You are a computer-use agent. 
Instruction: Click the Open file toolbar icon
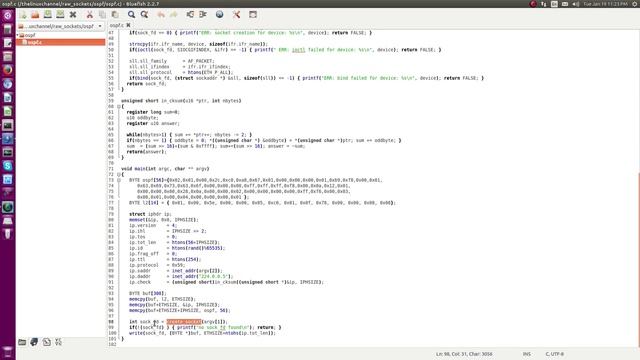[x=35, y=15]
